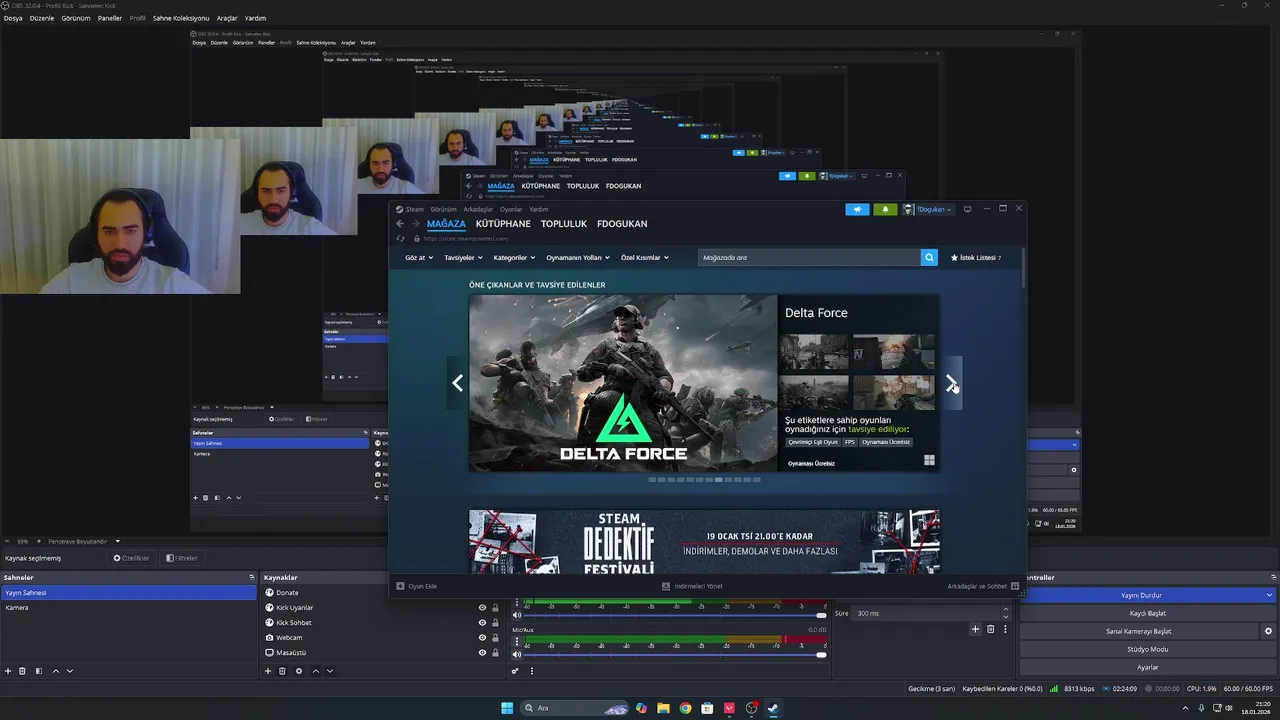Click Steam Big Picture mode icon

click(x=967, y=209)
